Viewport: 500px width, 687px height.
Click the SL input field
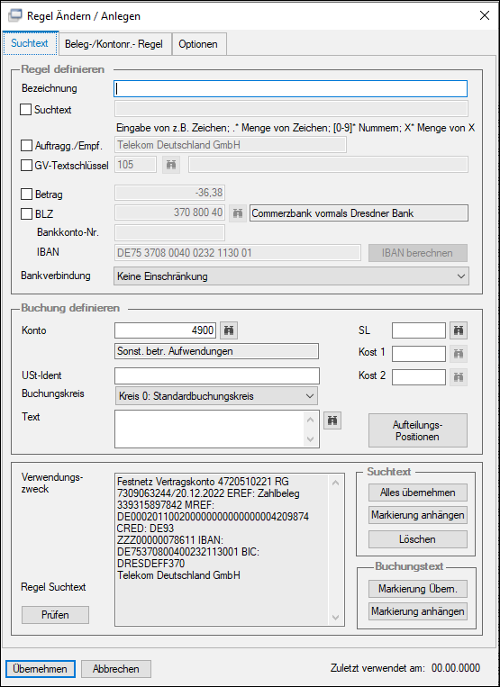(418, 330)
